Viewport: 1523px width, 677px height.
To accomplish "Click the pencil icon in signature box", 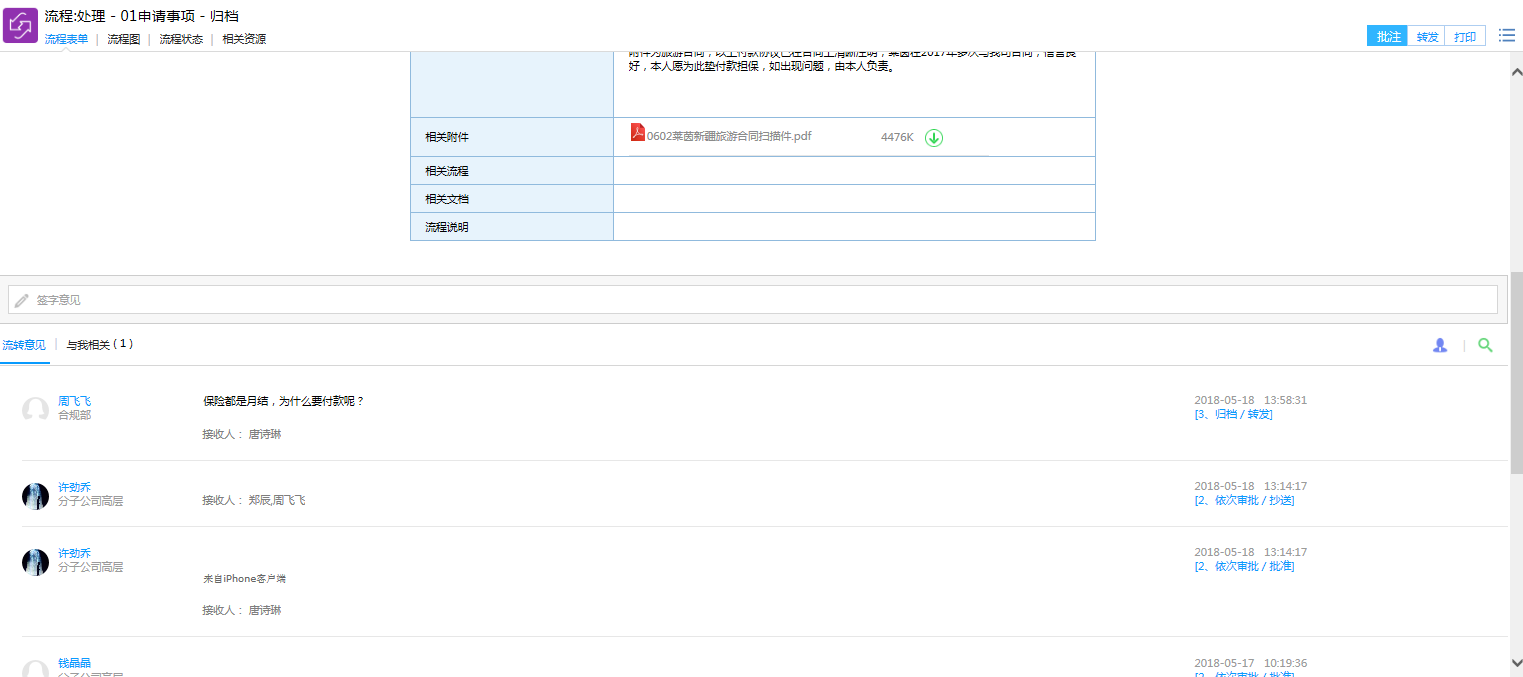I will (21, 300).
